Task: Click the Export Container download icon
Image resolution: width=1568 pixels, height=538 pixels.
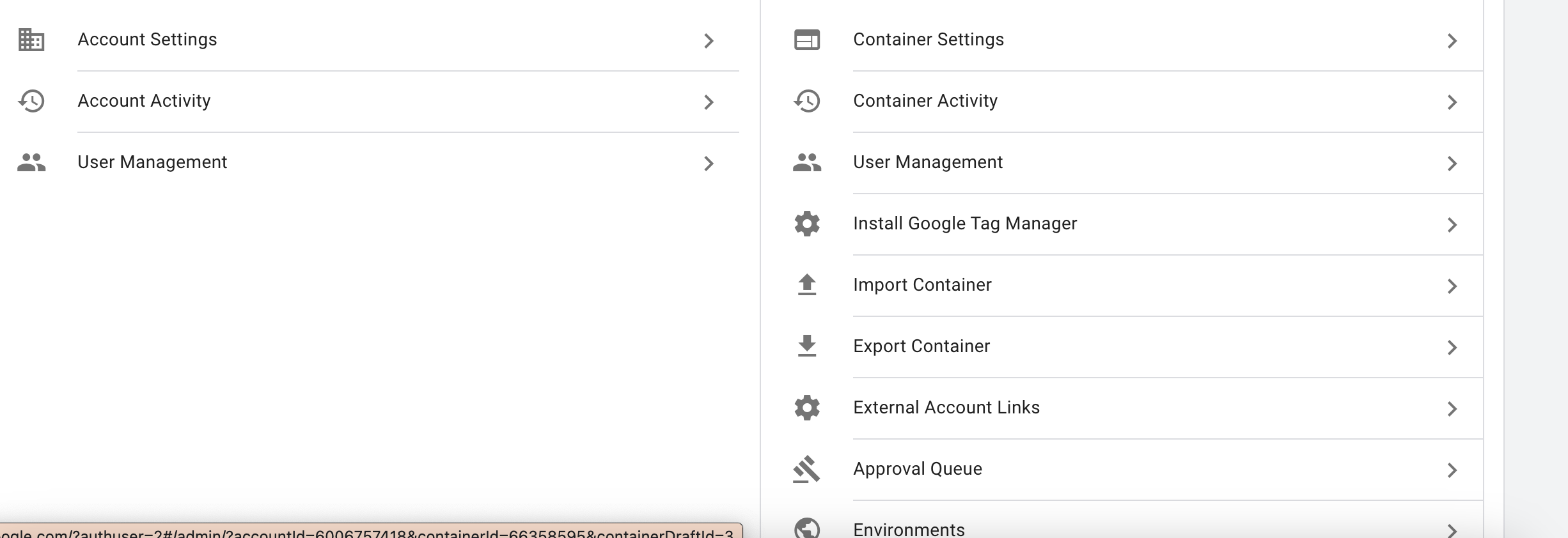Action: point(807,346)
